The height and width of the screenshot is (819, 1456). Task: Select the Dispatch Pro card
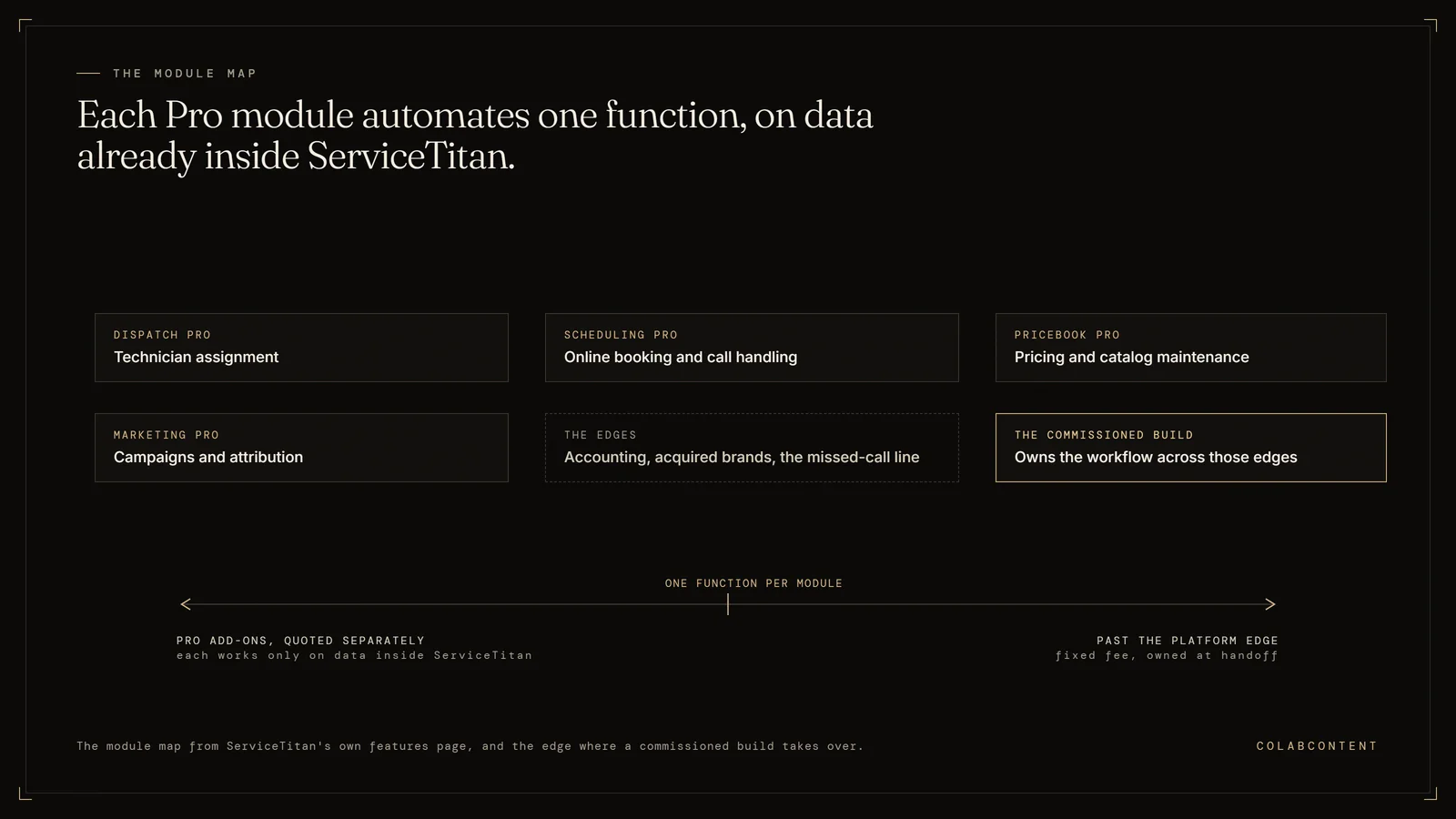[301, 348]
